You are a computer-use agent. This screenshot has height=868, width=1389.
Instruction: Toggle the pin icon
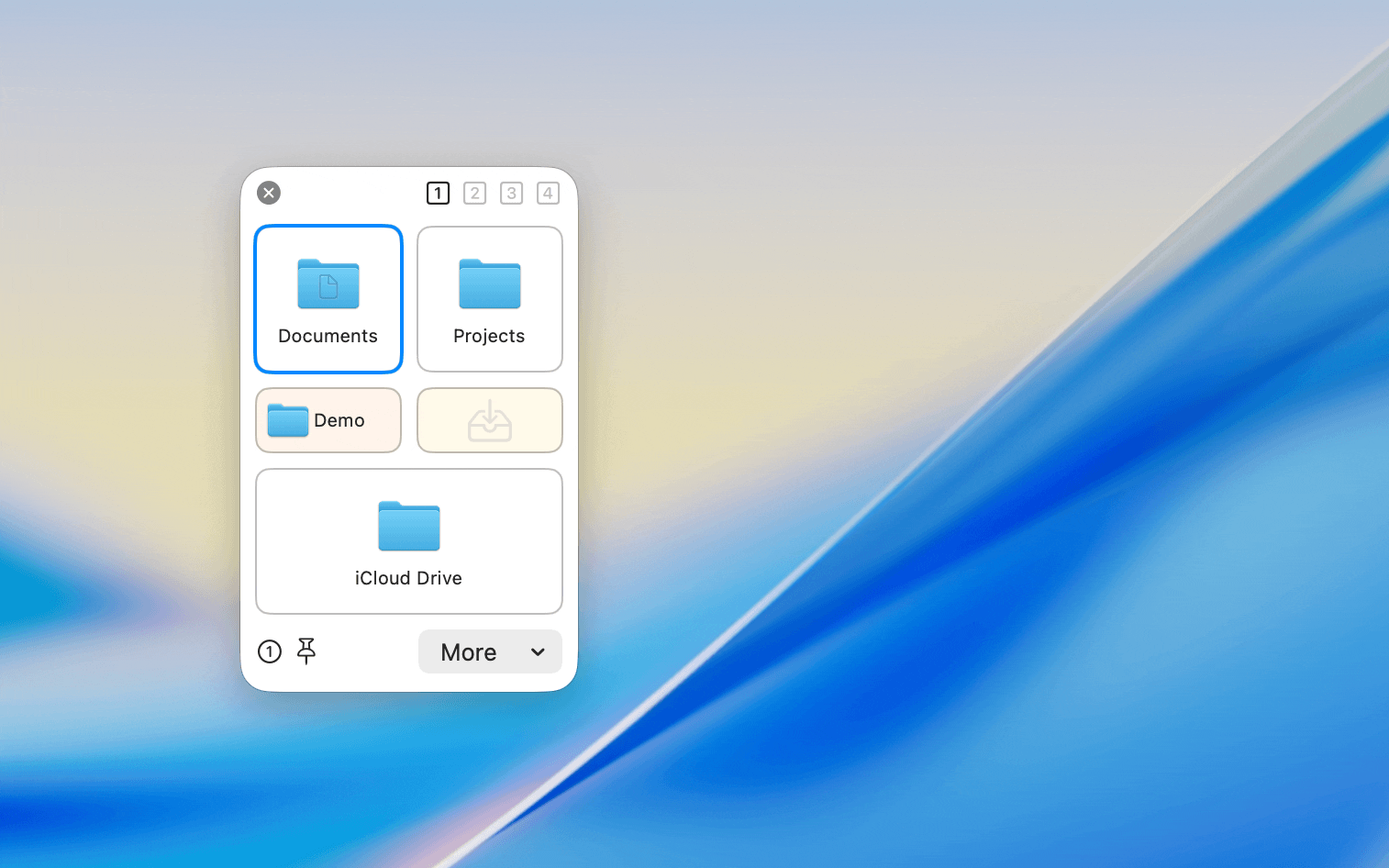click(x=306, y=651)
